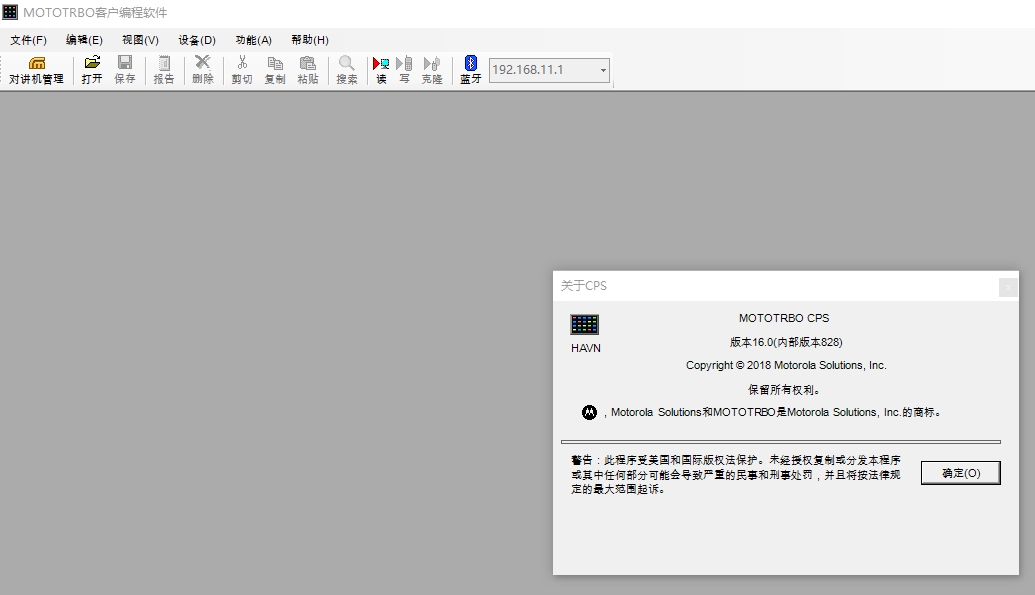The width and height of the screenshot is (1035, 595).
Task: Open the 对讲机管理 radio management tool
Action: click(36, 70)
